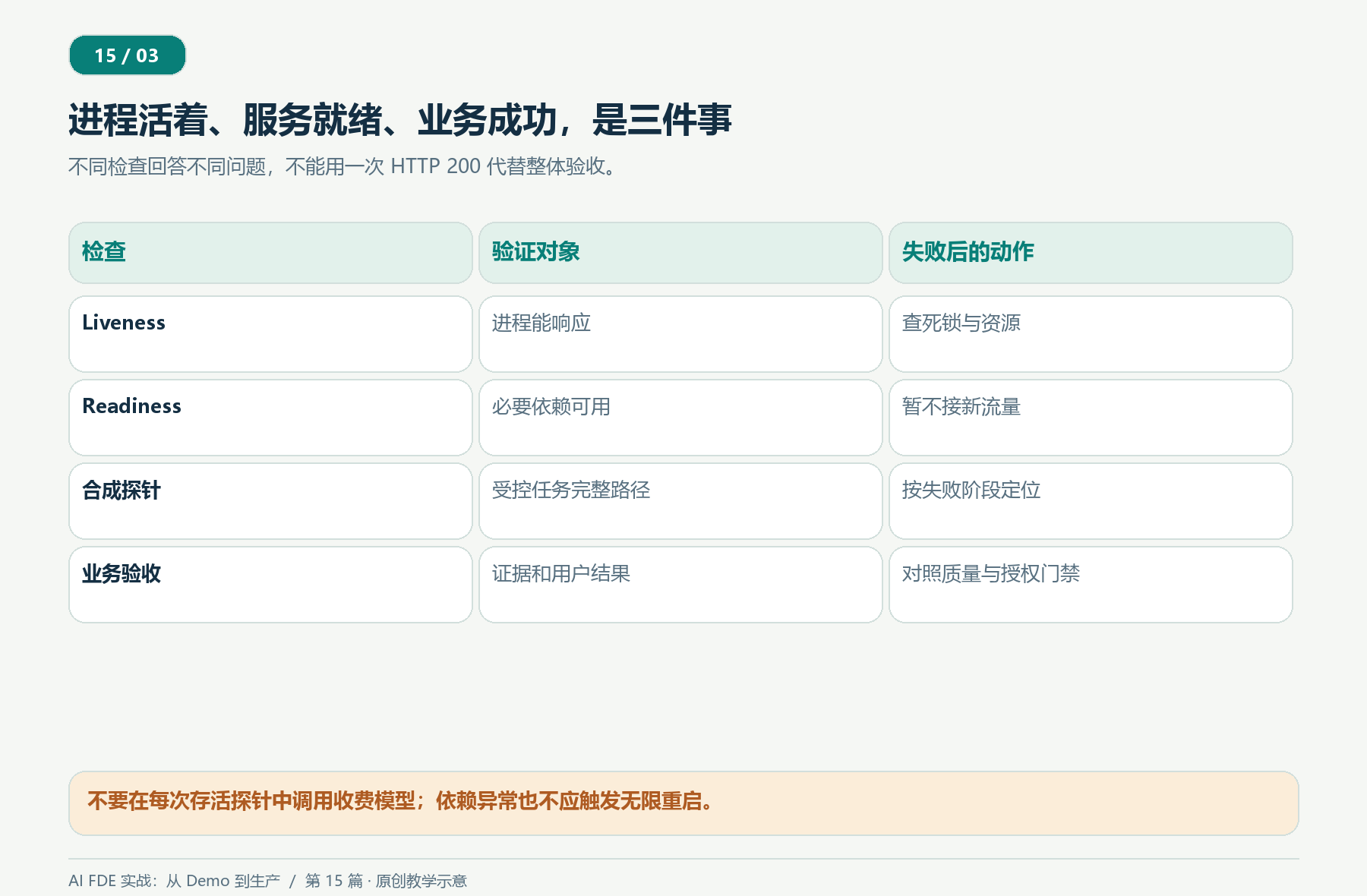Click the footer text AI FDE 实战
Screen dimensions: 1367x896
coord(267,881)
